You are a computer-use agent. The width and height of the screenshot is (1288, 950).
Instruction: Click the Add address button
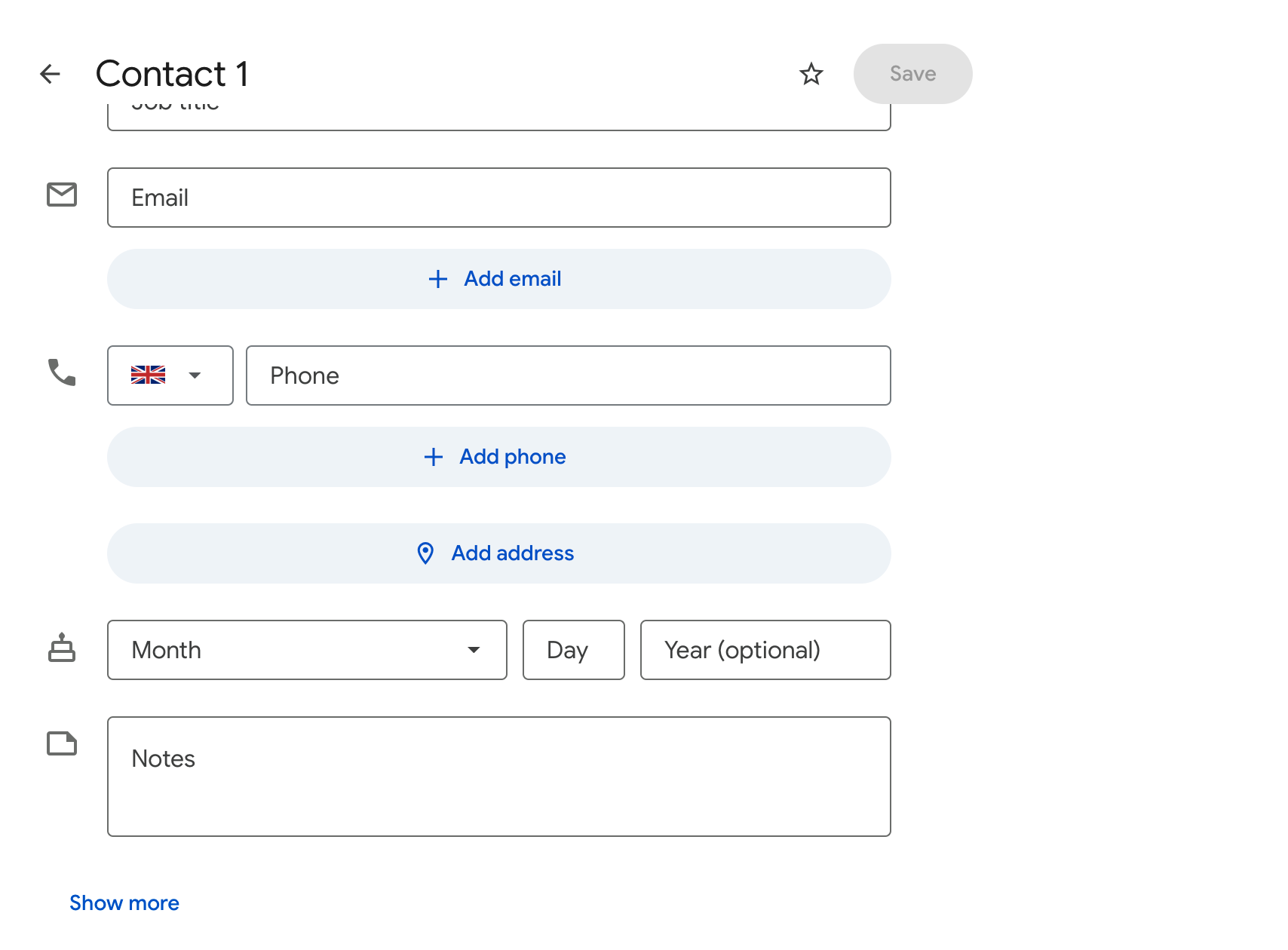[x=498, y=553]
